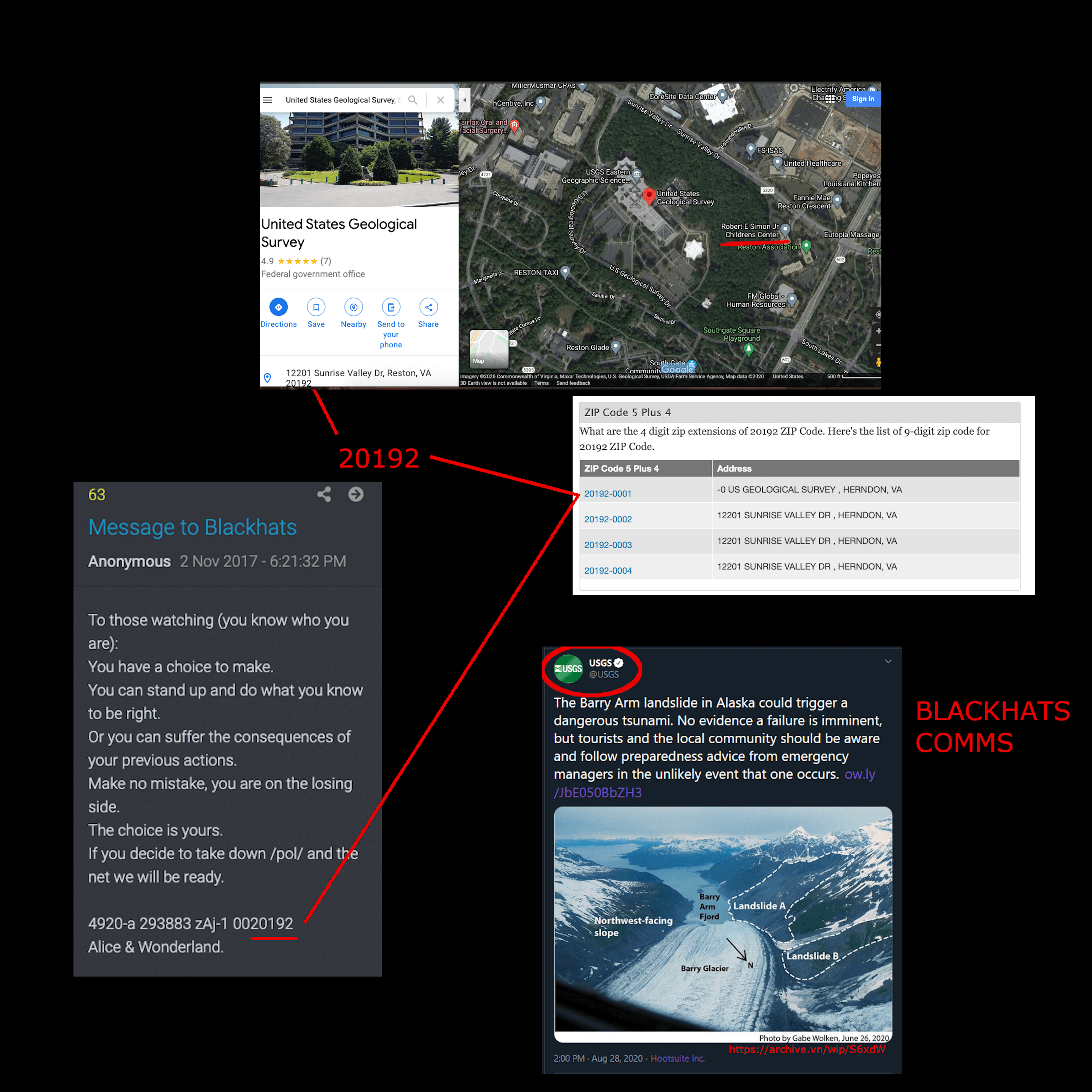Click the Directions icon button

pos(278,307)
